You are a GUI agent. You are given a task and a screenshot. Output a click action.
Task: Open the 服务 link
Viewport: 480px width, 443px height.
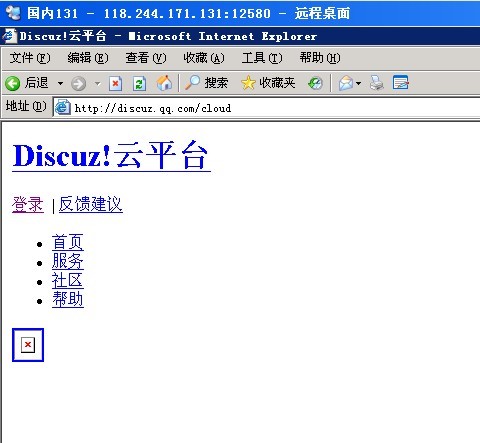coord(68,261)
